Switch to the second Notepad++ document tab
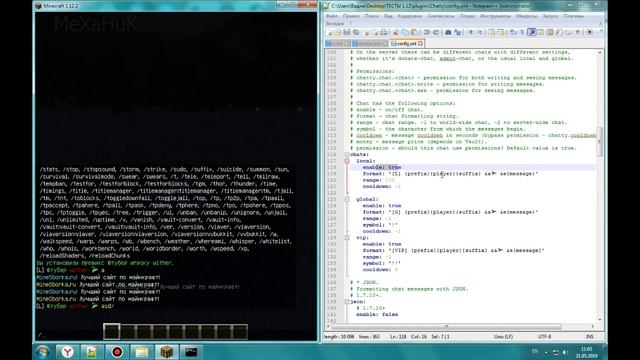 [369, 43]
